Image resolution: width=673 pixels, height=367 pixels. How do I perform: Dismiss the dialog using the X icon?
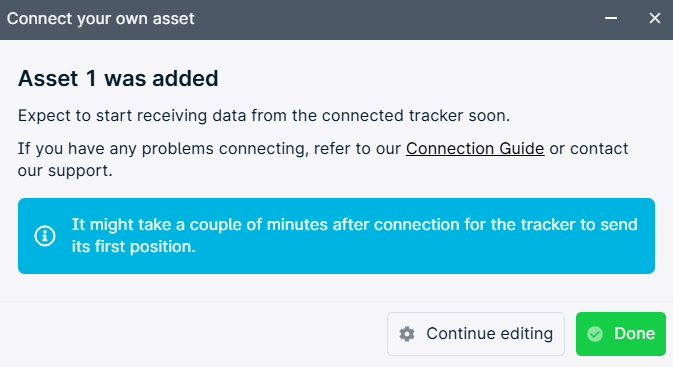pos(655,18)
